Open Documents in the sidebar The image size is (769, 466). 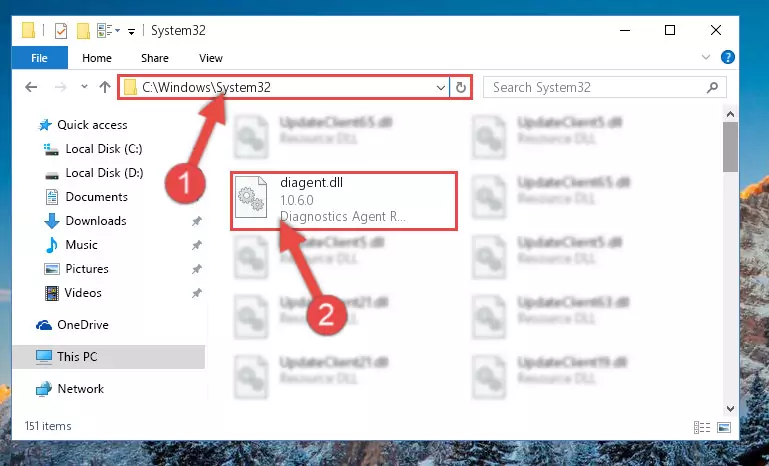pos(97,197)
